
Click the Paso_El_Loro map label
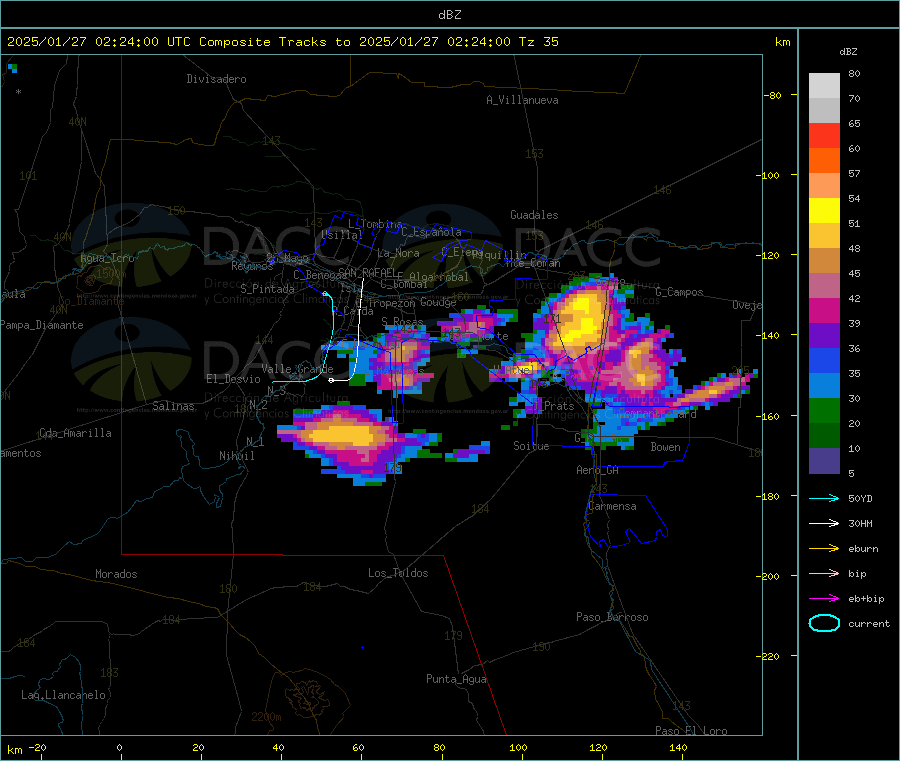(x=691, y=731)
